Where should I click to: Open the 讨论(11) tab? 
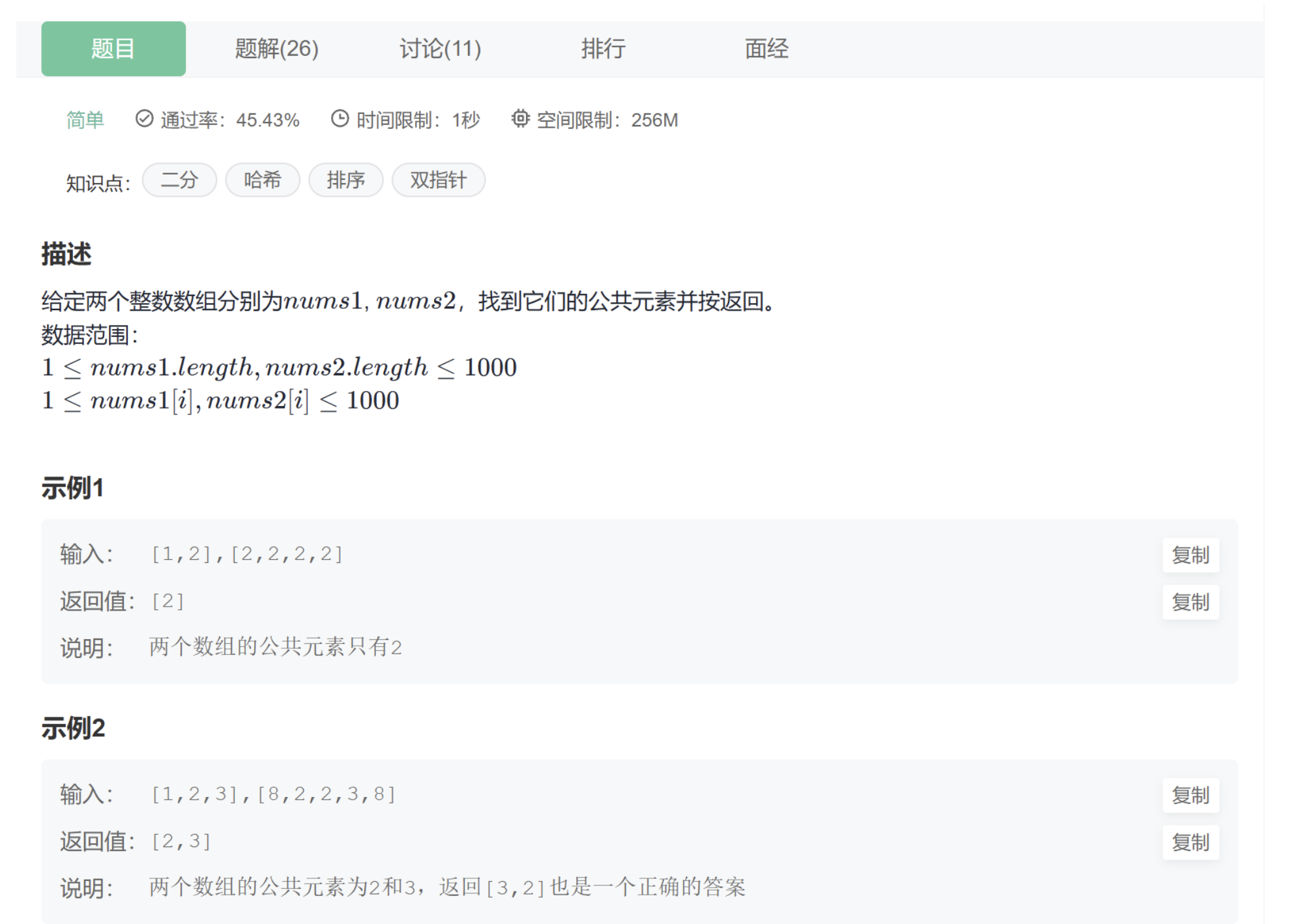(441, 48)
